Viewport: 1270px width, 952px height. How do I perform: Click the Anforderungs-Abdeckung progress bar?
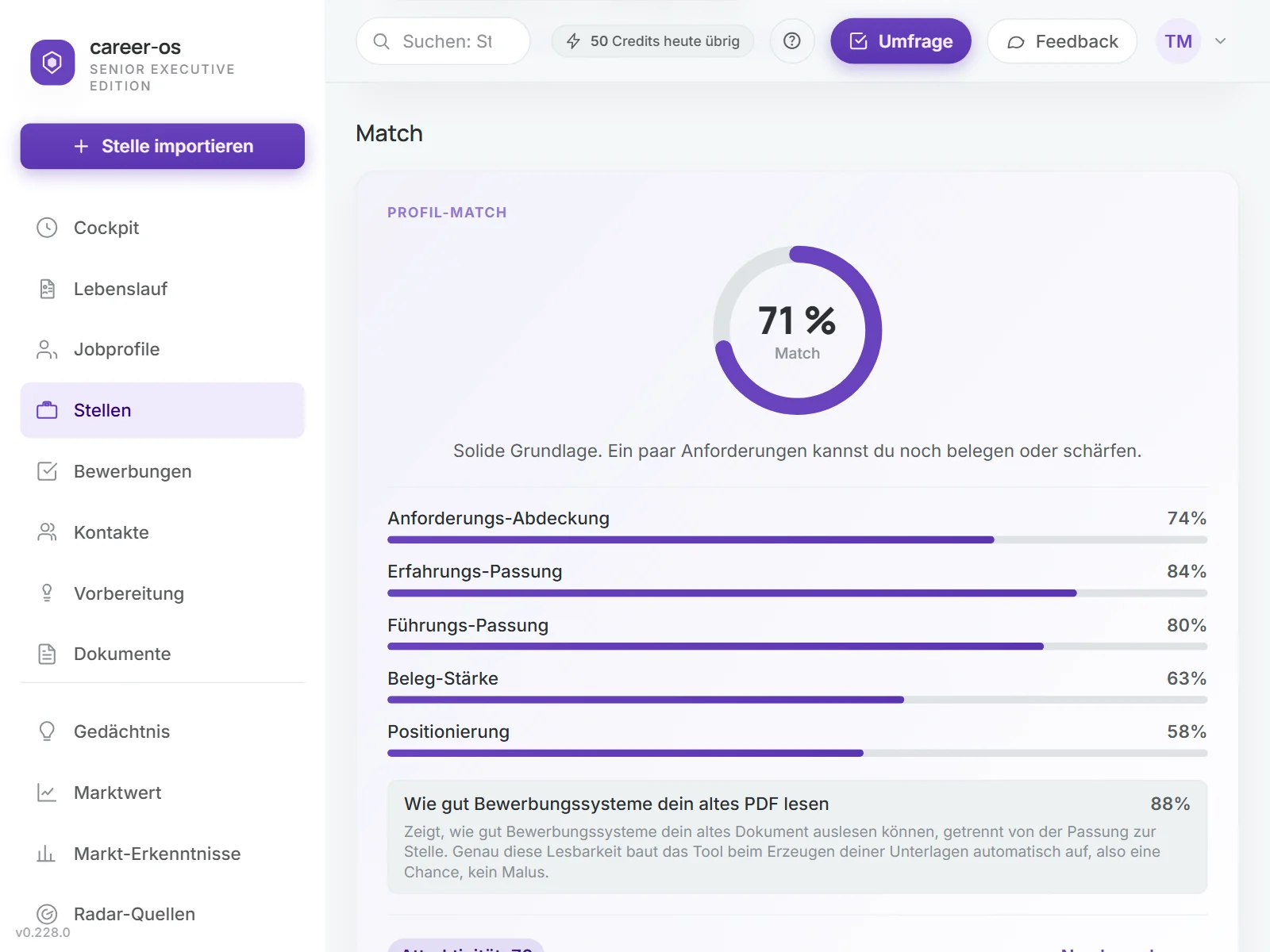pyautogui.click(x=797, y=539)
